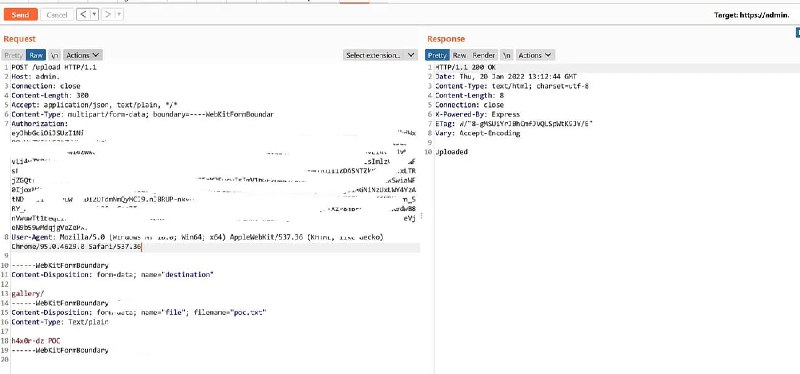Toggle the \n non-printable characters button in Request
Image resolution: width=800 pixels, height=374 pixels.
click(55, 55)
